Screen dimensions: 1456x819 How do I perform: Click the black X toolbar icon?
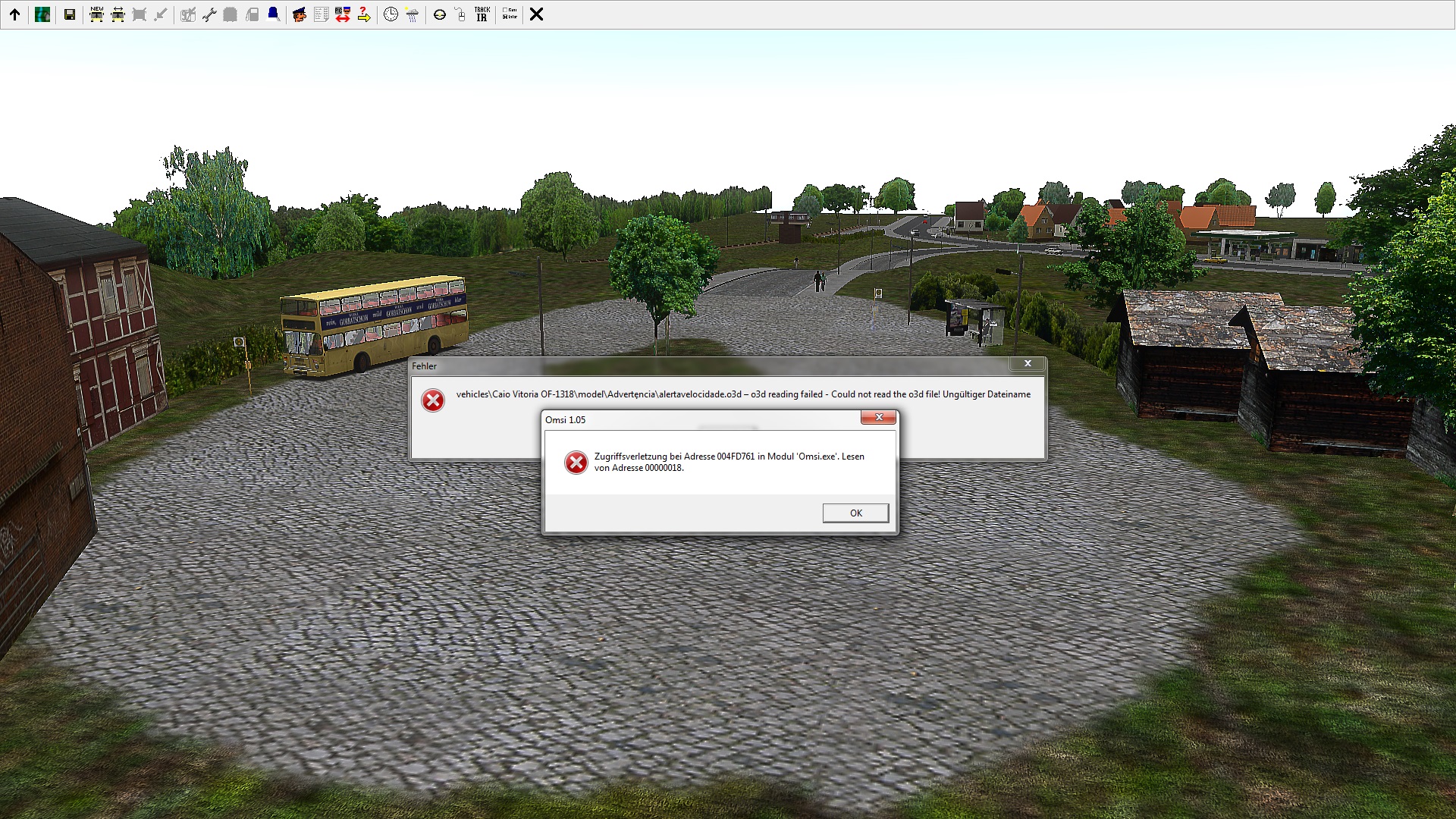[536, 14]
